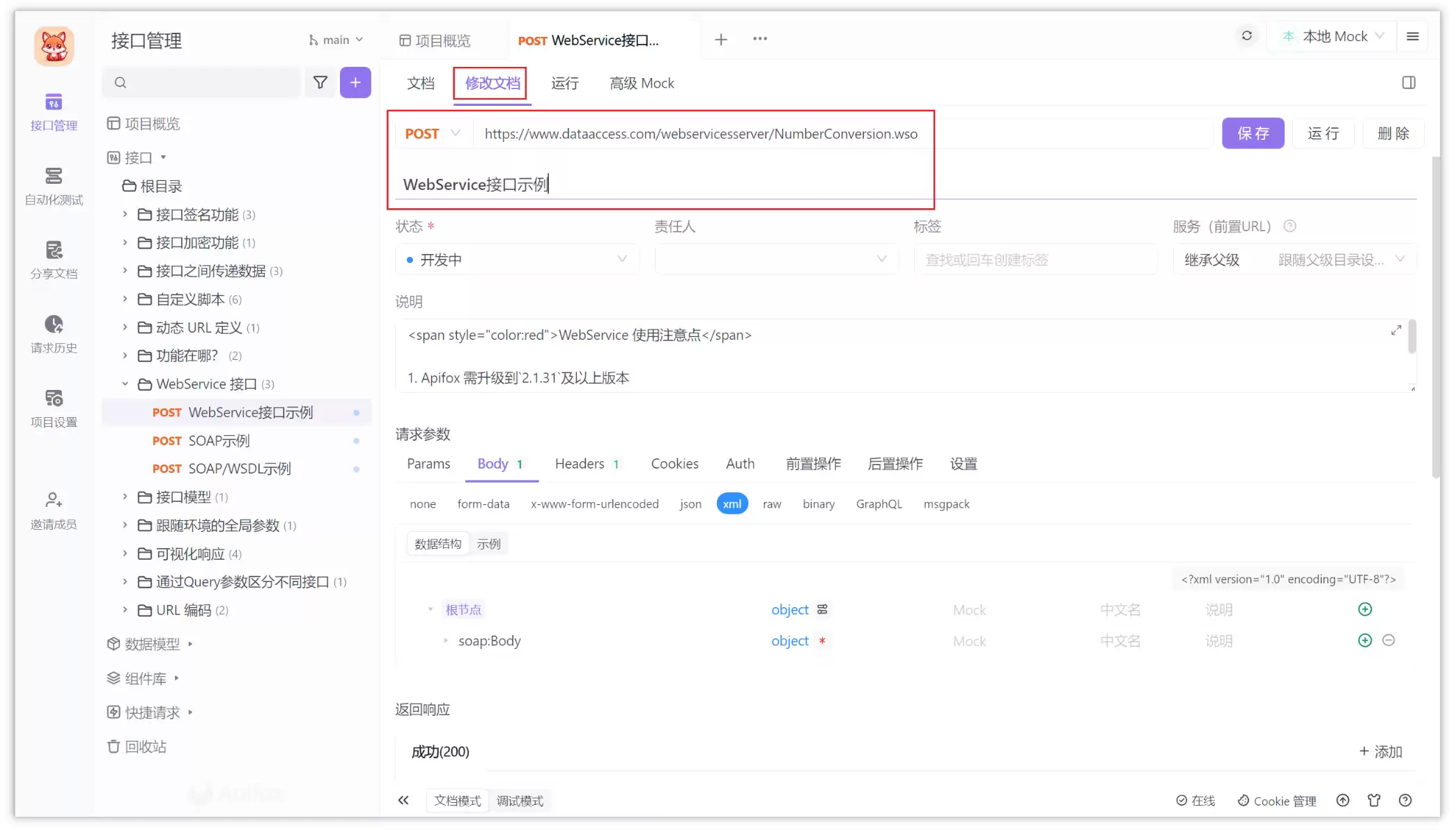Expand 数据模型 section

pos(190,644)
